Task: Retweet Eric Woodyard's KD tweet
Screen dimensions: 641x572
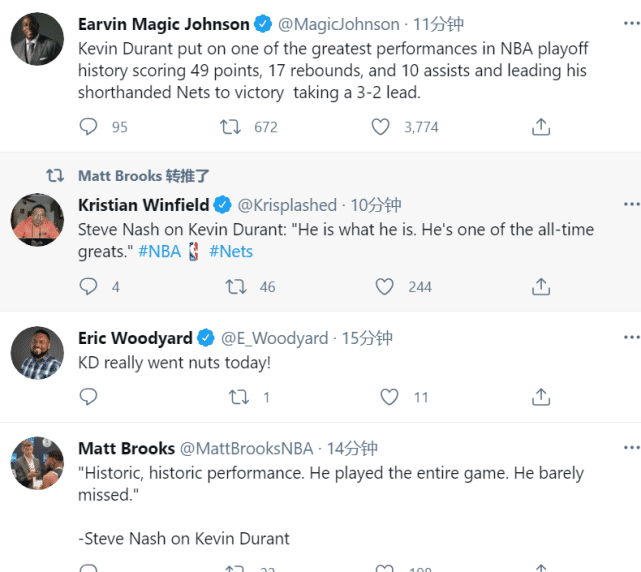Action: (239, 397)
